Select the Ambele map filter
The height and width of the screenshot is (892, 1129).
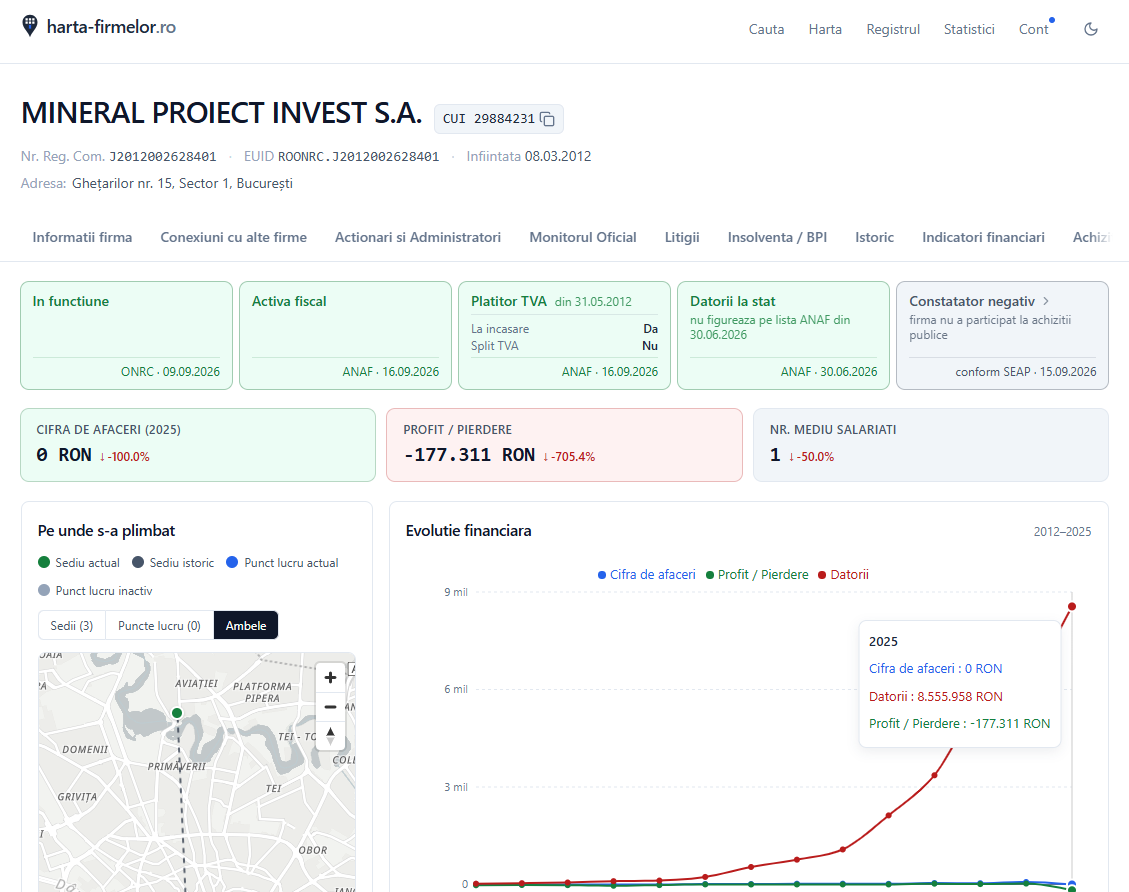[x=246, y=626]
